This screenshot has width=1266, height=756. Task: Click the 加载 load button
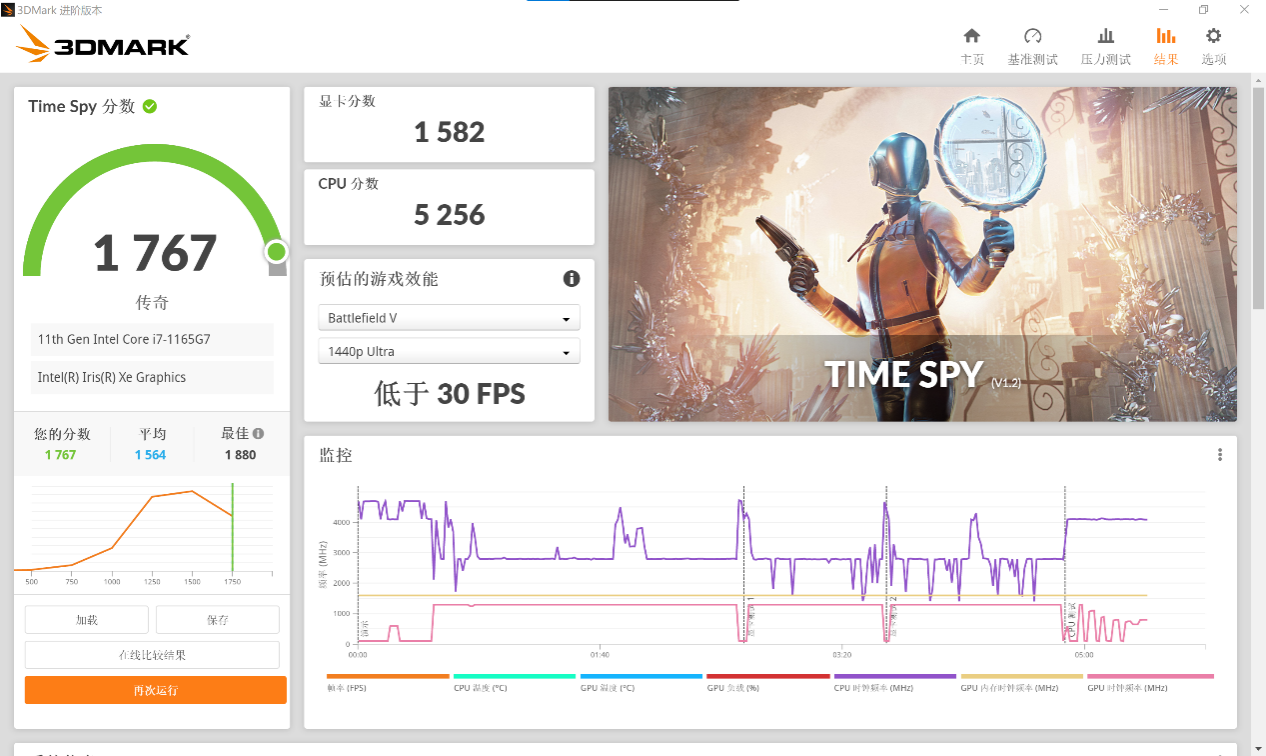pyautogui.click(x=87, y=620)
